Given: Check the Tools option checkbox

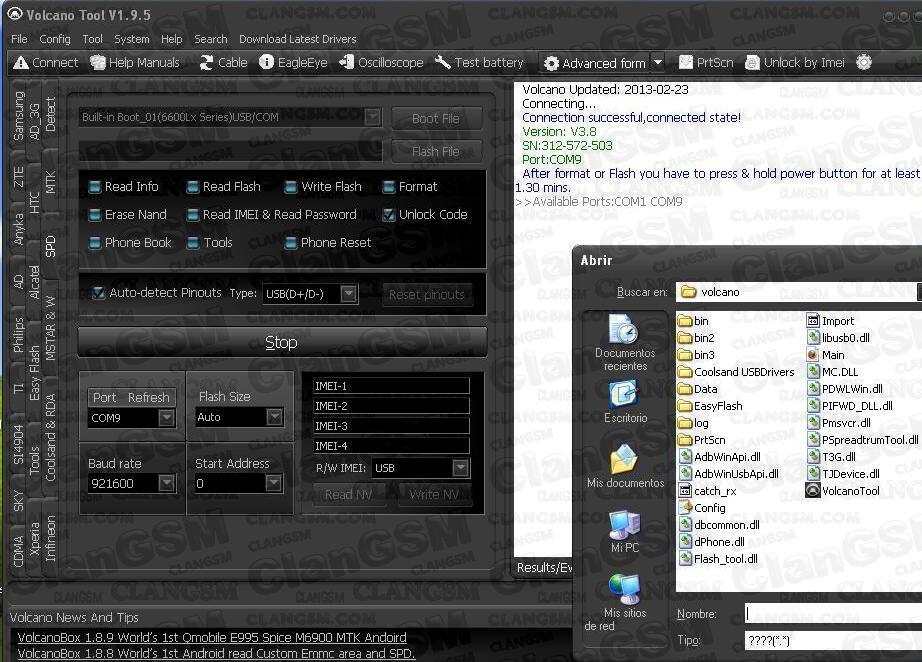Looking at the screenshot, I should point(192,243).
